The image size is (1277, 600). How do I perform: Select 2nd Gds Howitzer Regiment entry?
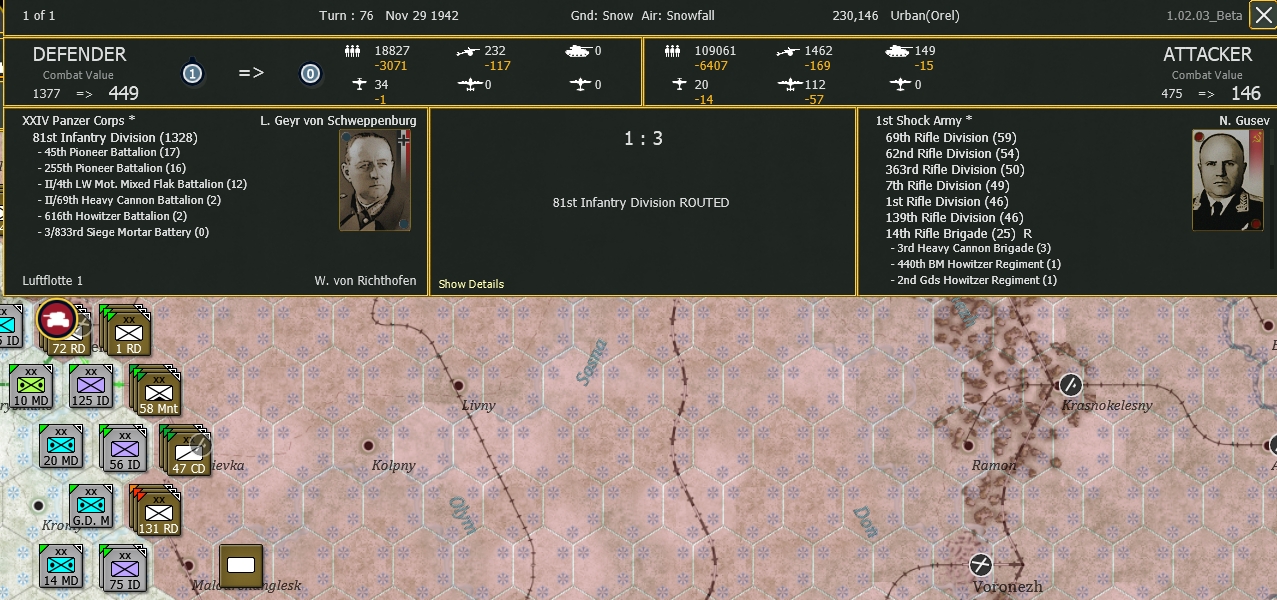(x=973, y=280)
